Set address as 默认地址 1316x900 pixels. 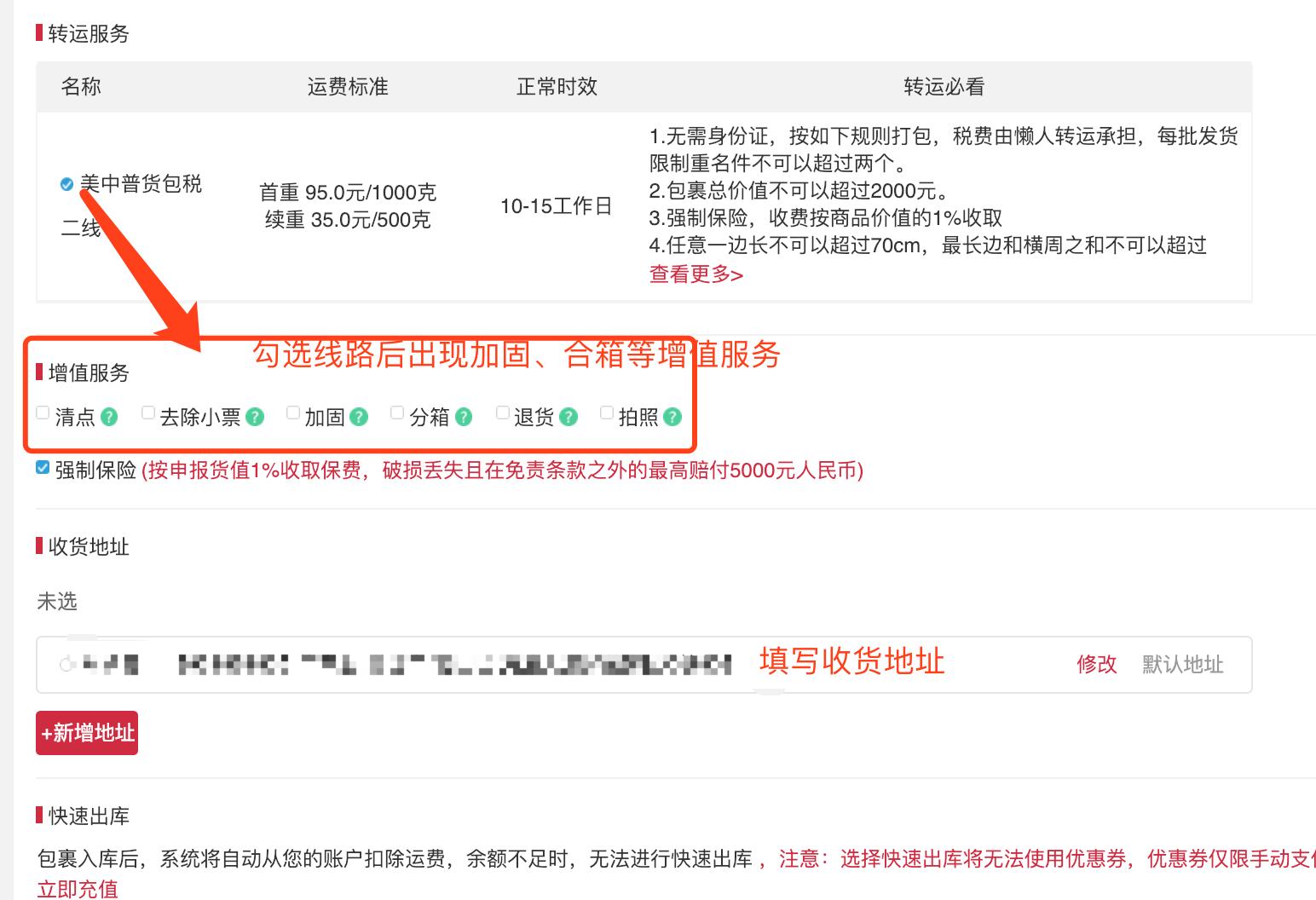1181,666
